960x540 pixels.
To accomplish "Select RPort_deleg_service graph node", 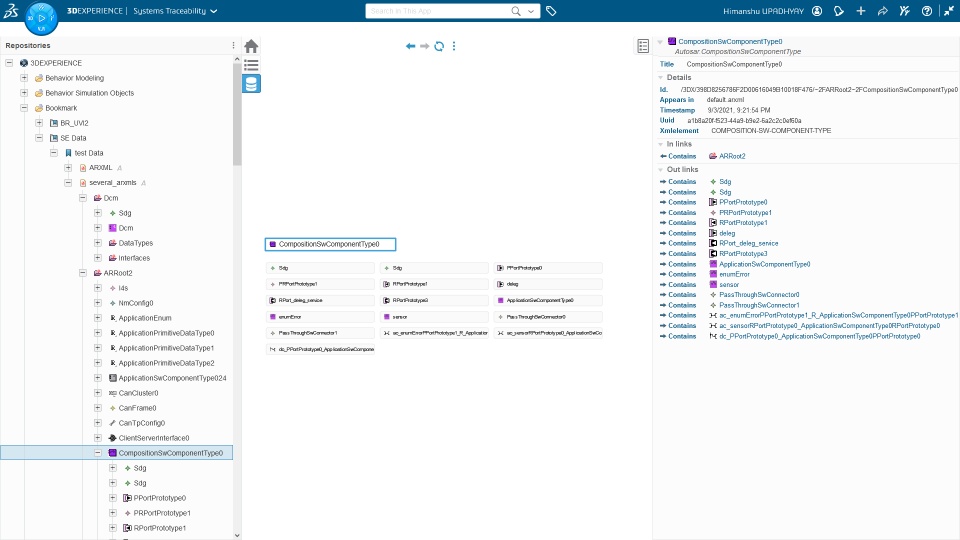I will tap(320, 301).
